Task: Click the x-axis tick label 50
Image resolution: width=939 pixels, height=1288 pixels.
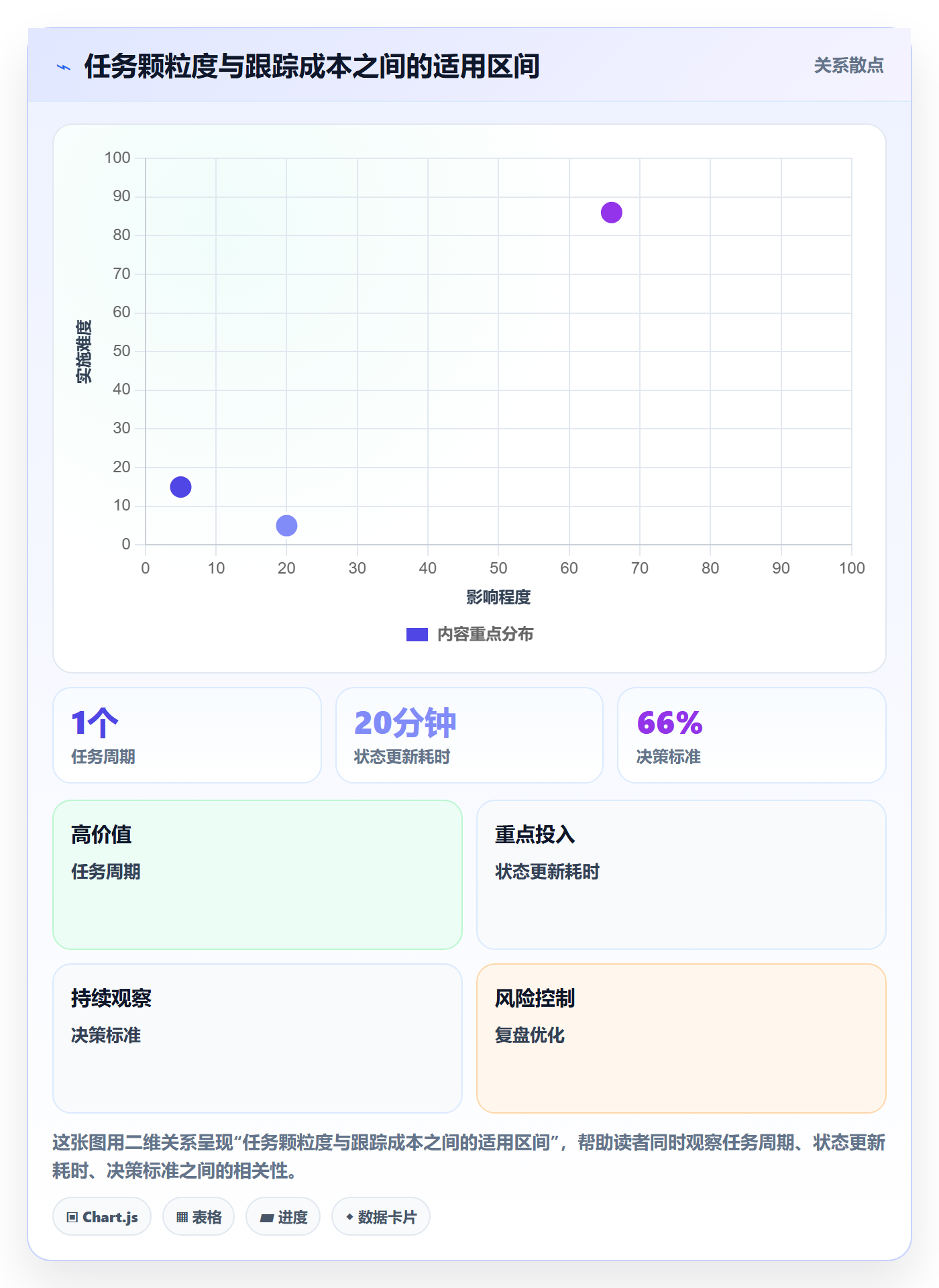Action: click(x=498, y=568)
